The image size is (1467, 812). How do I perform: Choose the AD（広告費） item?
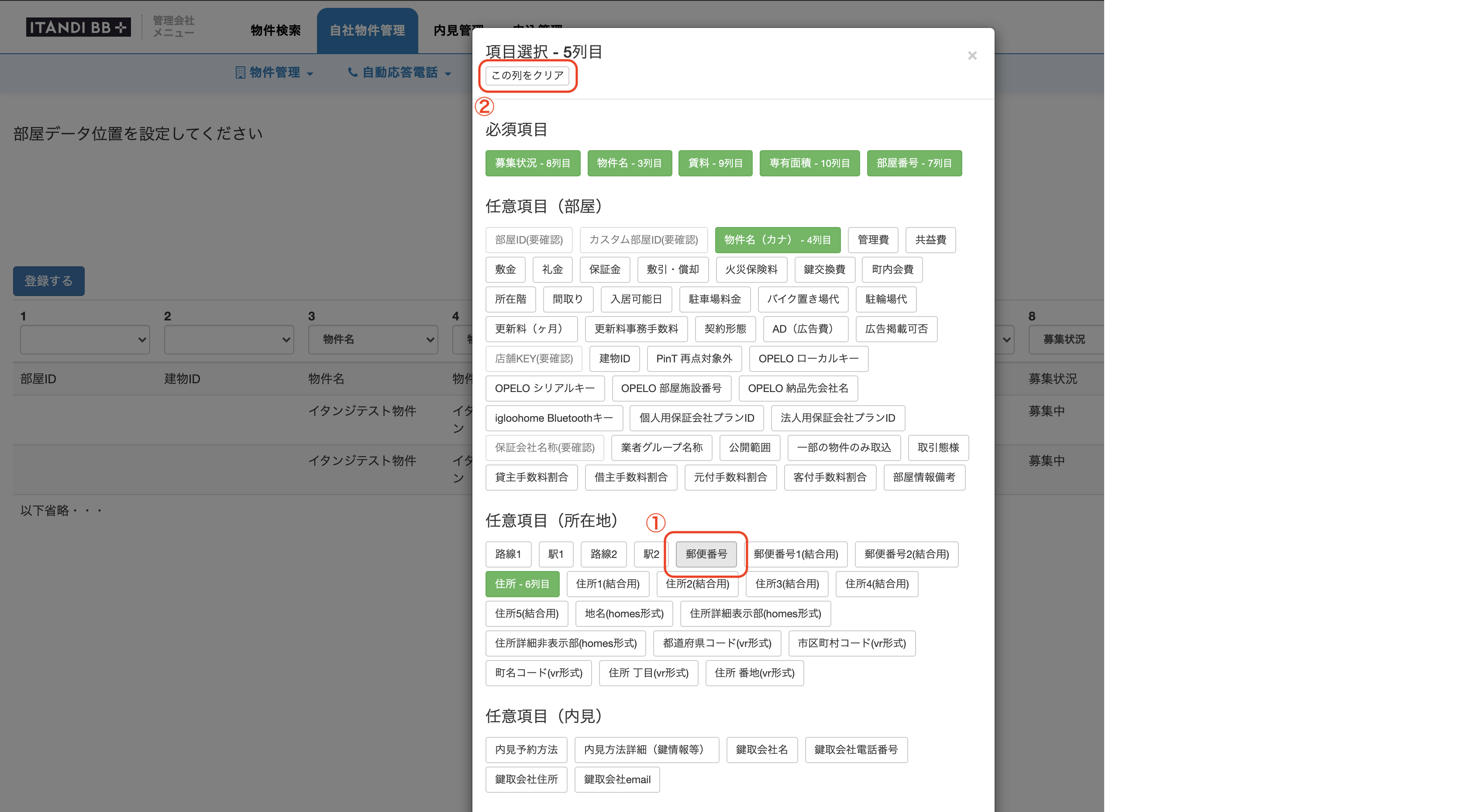click(805, 329)
